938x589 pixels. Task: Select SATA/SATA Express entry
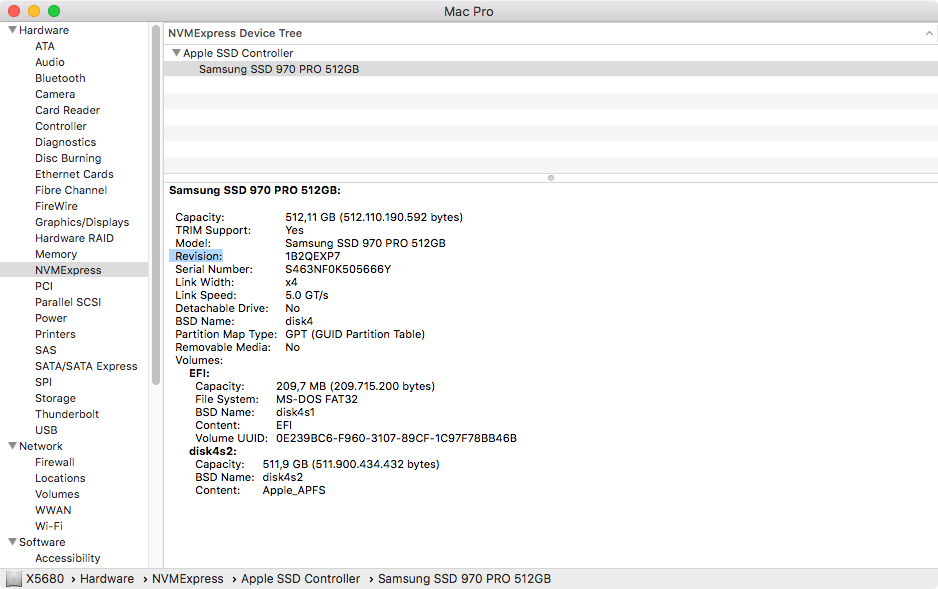(x=86, y=366)
